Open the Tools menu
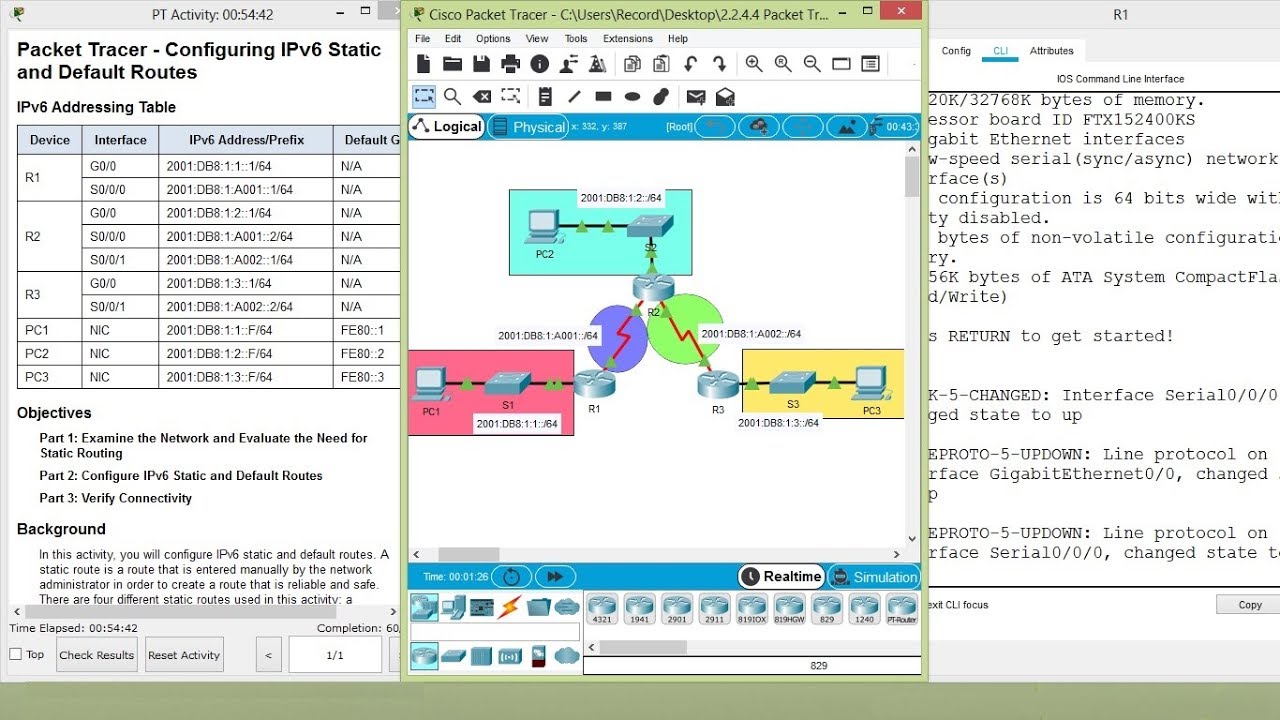This screenshot has height=720, width=1280. click(576, 39)
